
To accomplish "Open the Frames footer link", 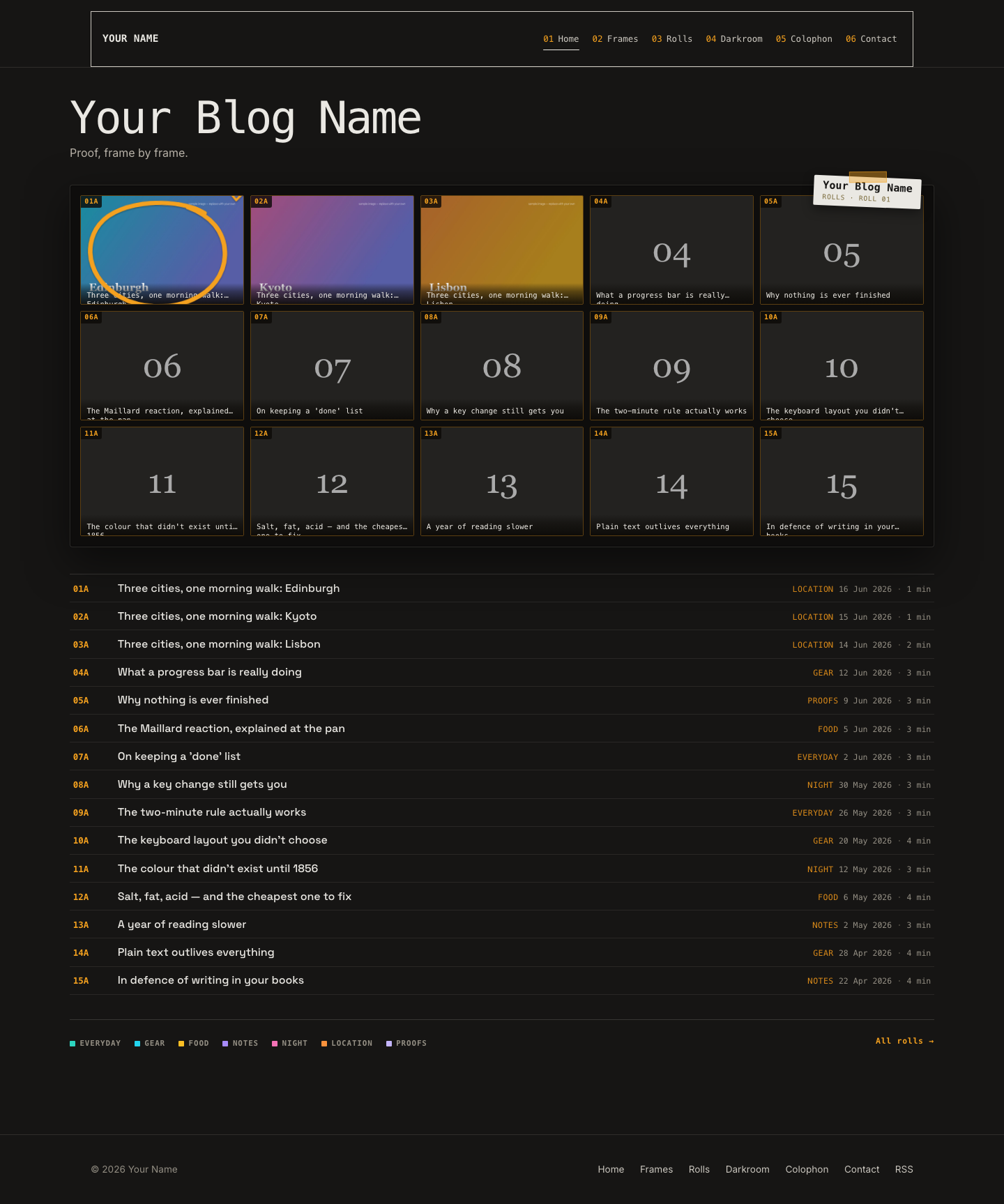I will (657, 1169).
